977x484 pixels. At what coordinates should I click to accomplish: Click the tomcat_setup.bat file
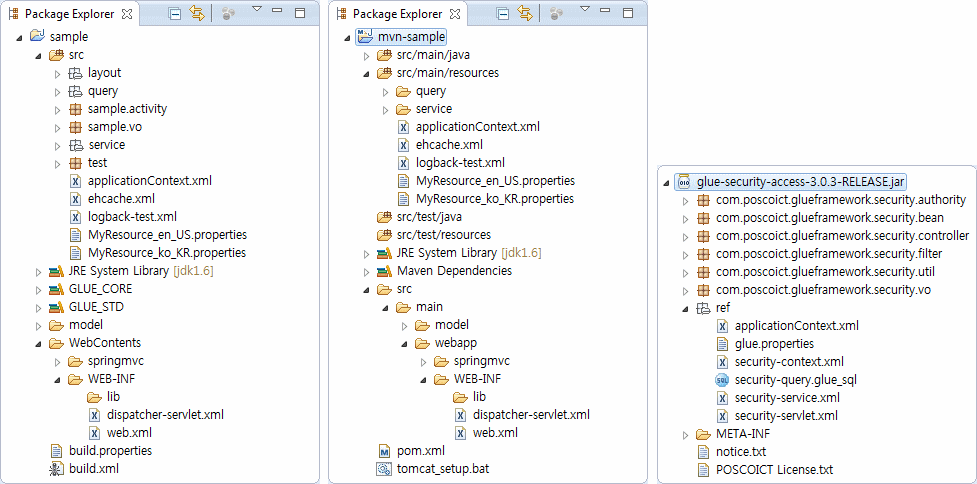[x=442, y=469]
